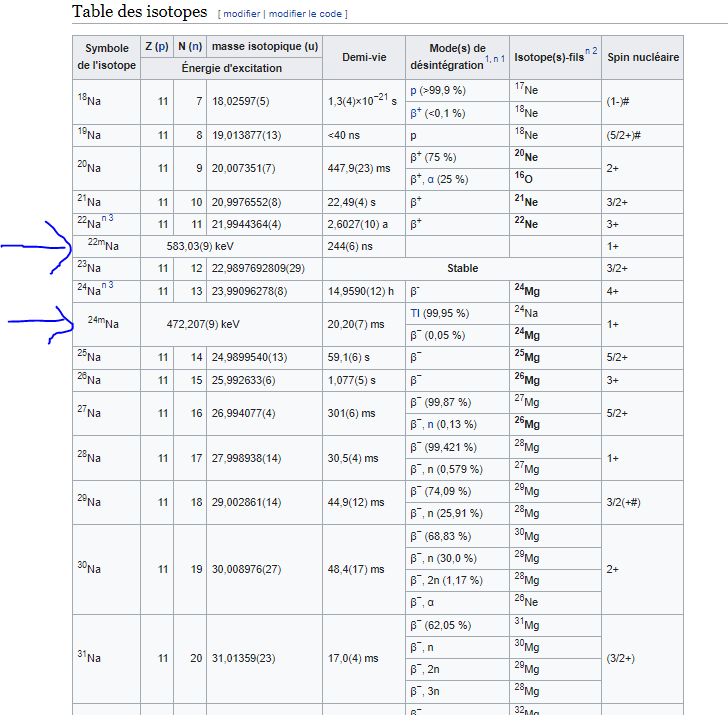The height and width of the screenshot is (715, 728).
Task: Select the "Symbole de l'isotope" header
Action: coord(106,58)
